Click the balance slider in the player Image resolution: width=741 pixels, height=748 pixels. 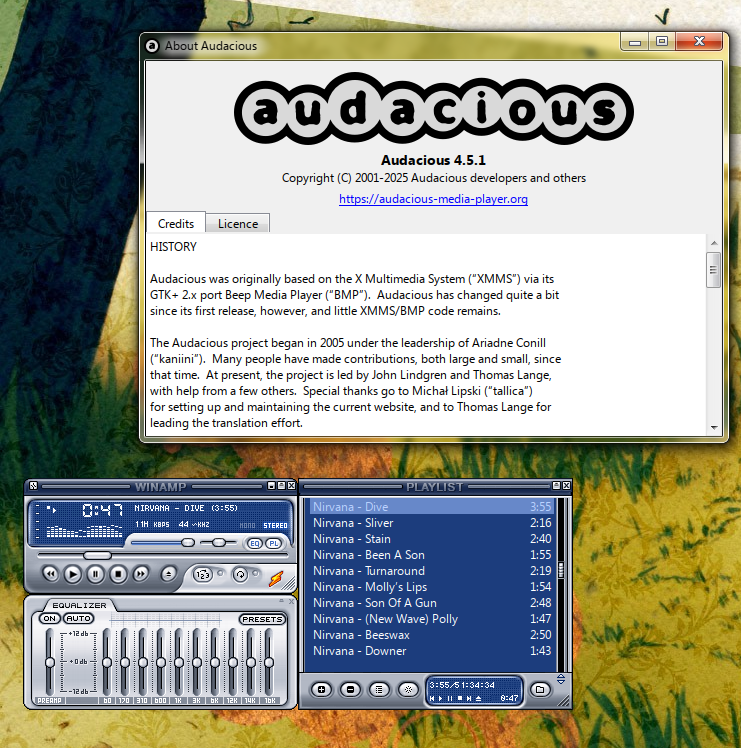point(219,542)
